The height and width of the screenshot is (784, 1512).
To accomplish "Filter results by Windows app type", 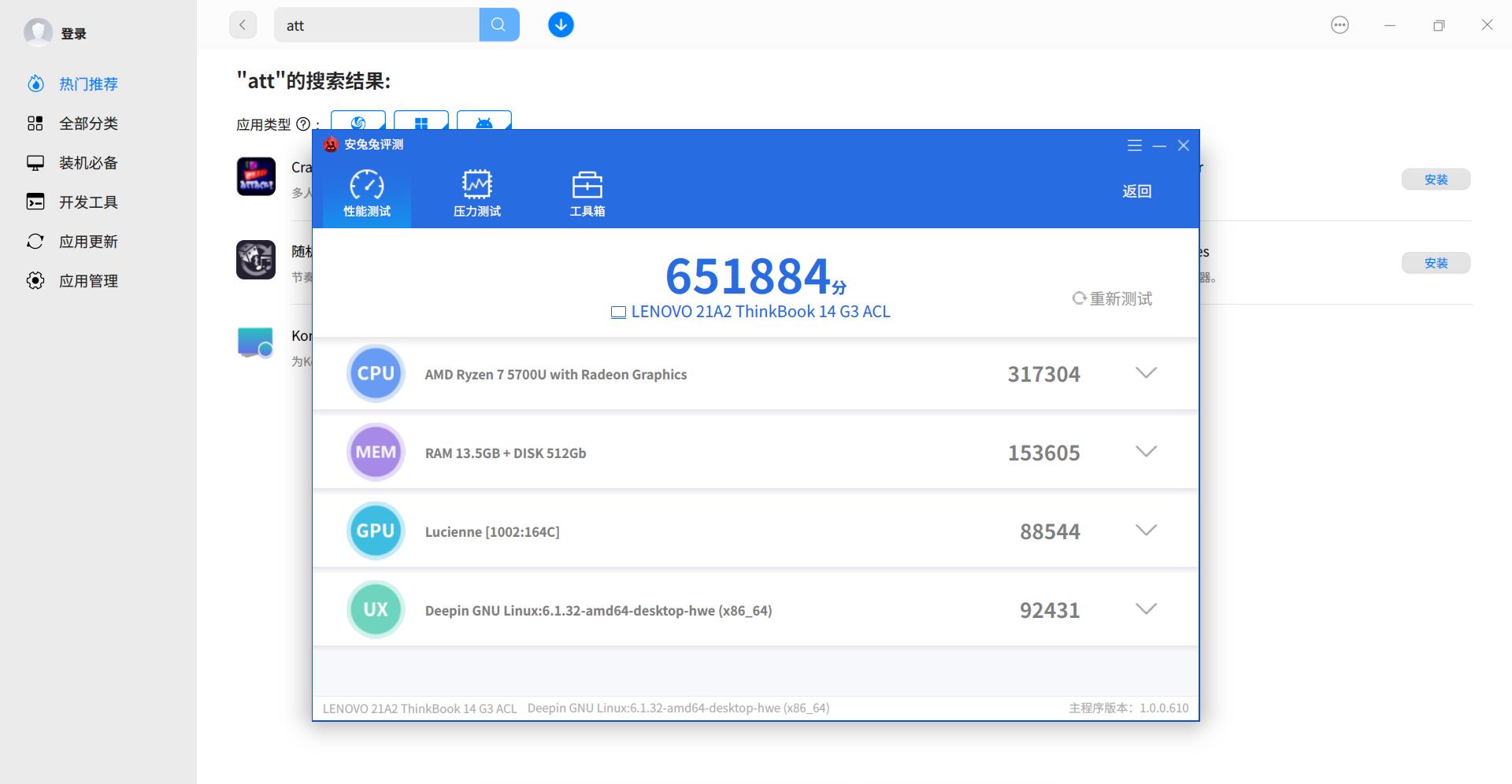I will pos(421,121).
